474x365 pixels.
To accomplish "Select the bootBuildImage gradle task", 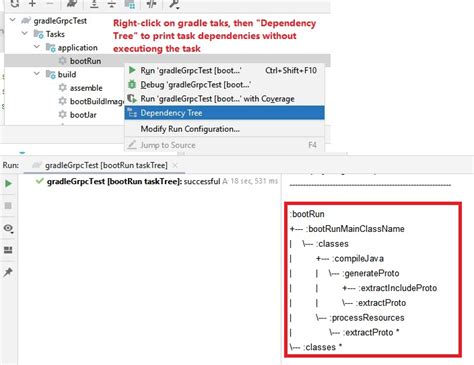I will [x=97, y=101].
